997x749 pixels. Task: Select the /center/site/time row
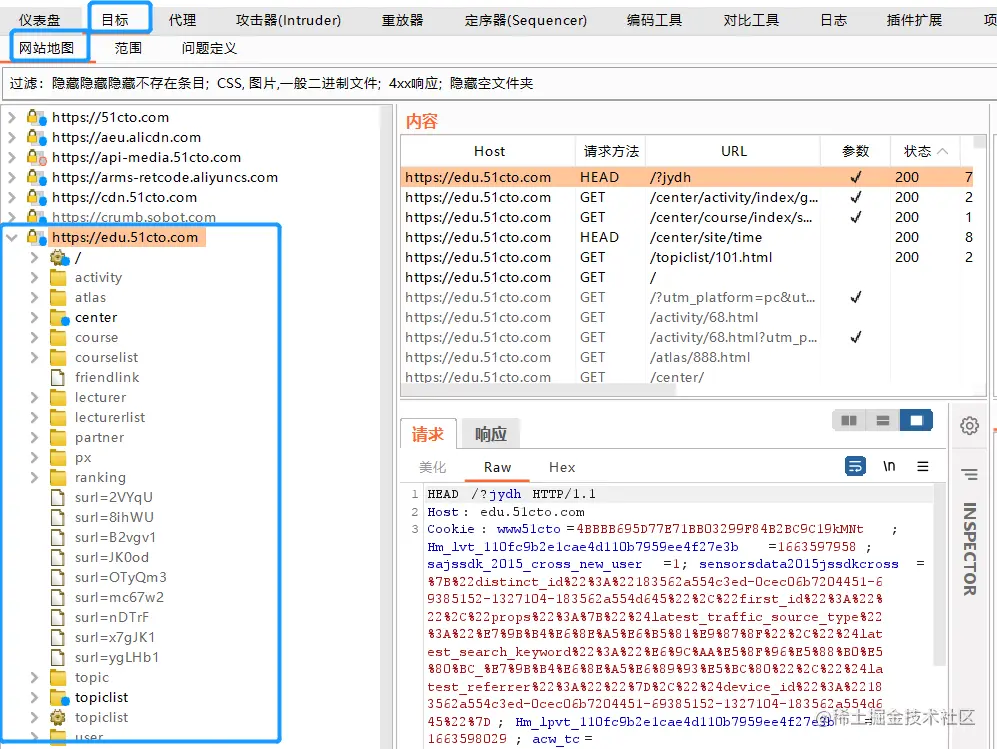click(687, 238)
